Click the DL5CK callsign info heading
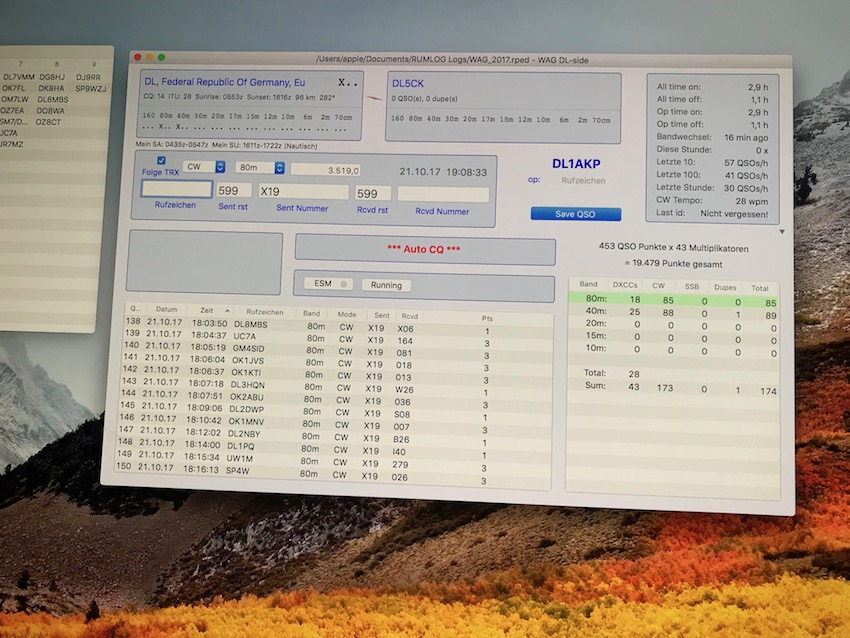 coord(408,83)
